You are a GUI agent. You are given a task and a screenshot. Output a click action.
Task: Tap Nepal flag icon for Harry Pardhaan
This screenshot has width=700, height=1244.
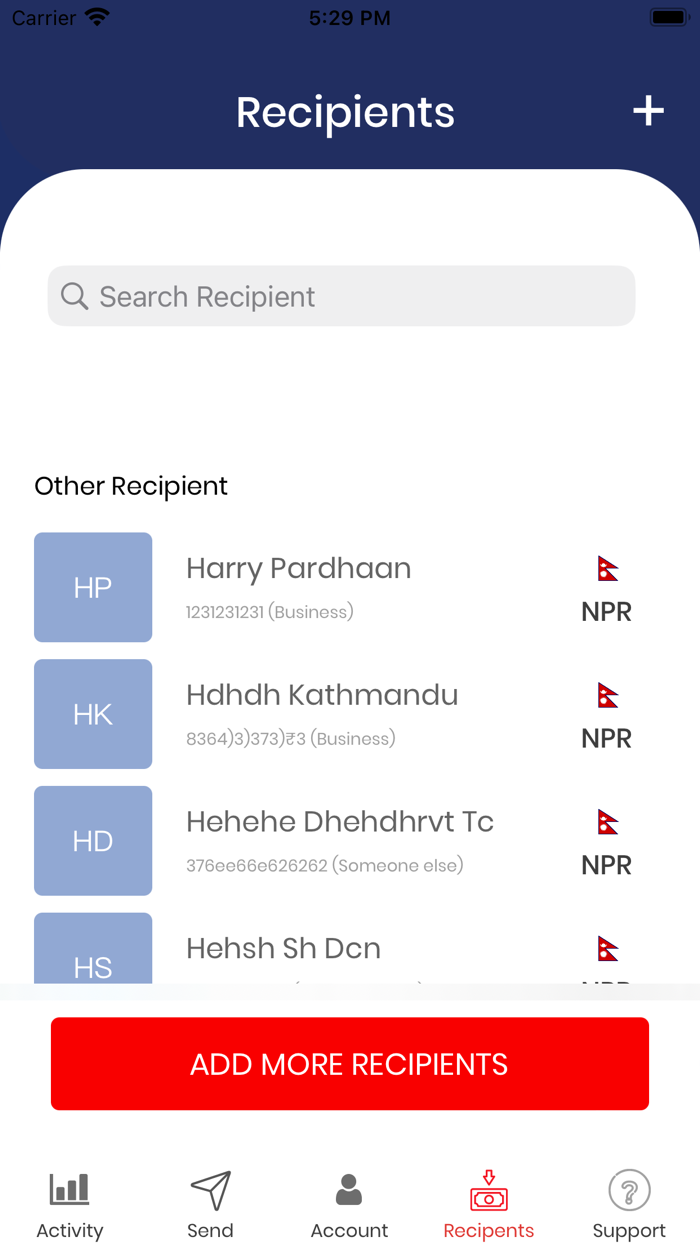coord(607,569)
